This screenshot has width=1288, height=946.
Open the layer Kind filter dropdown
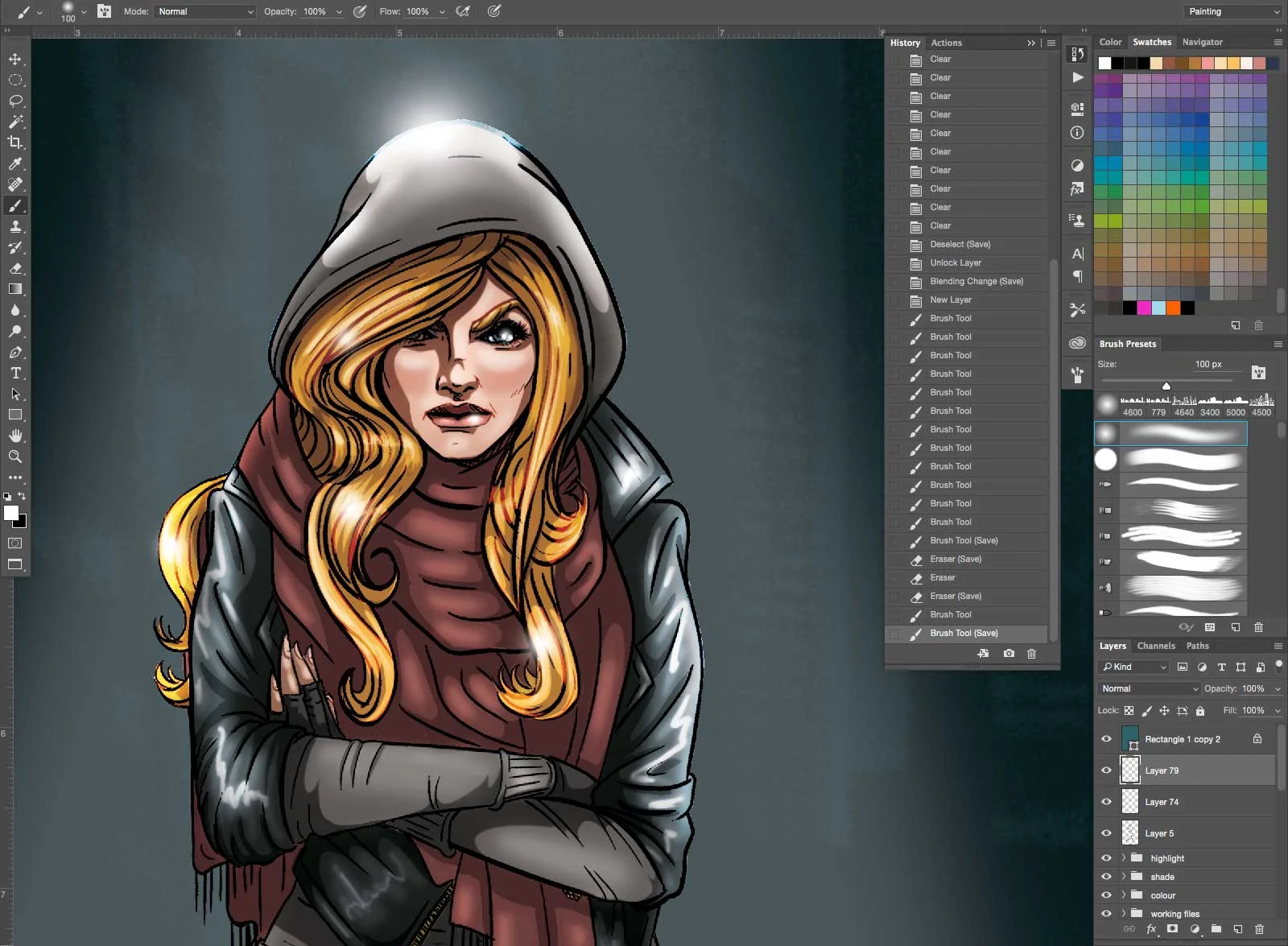click(1133, 667)
